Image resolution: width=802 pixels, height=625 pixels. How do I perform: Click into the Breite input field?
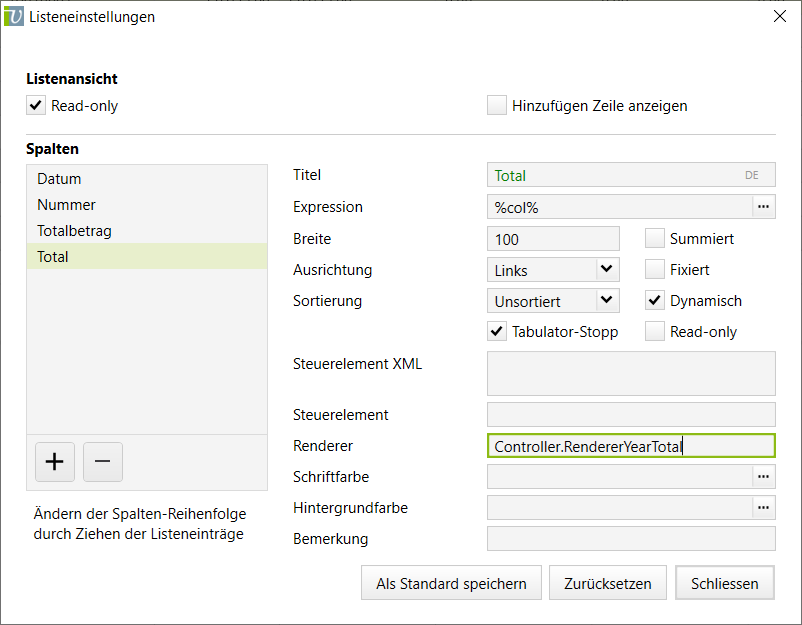point(552,239)
